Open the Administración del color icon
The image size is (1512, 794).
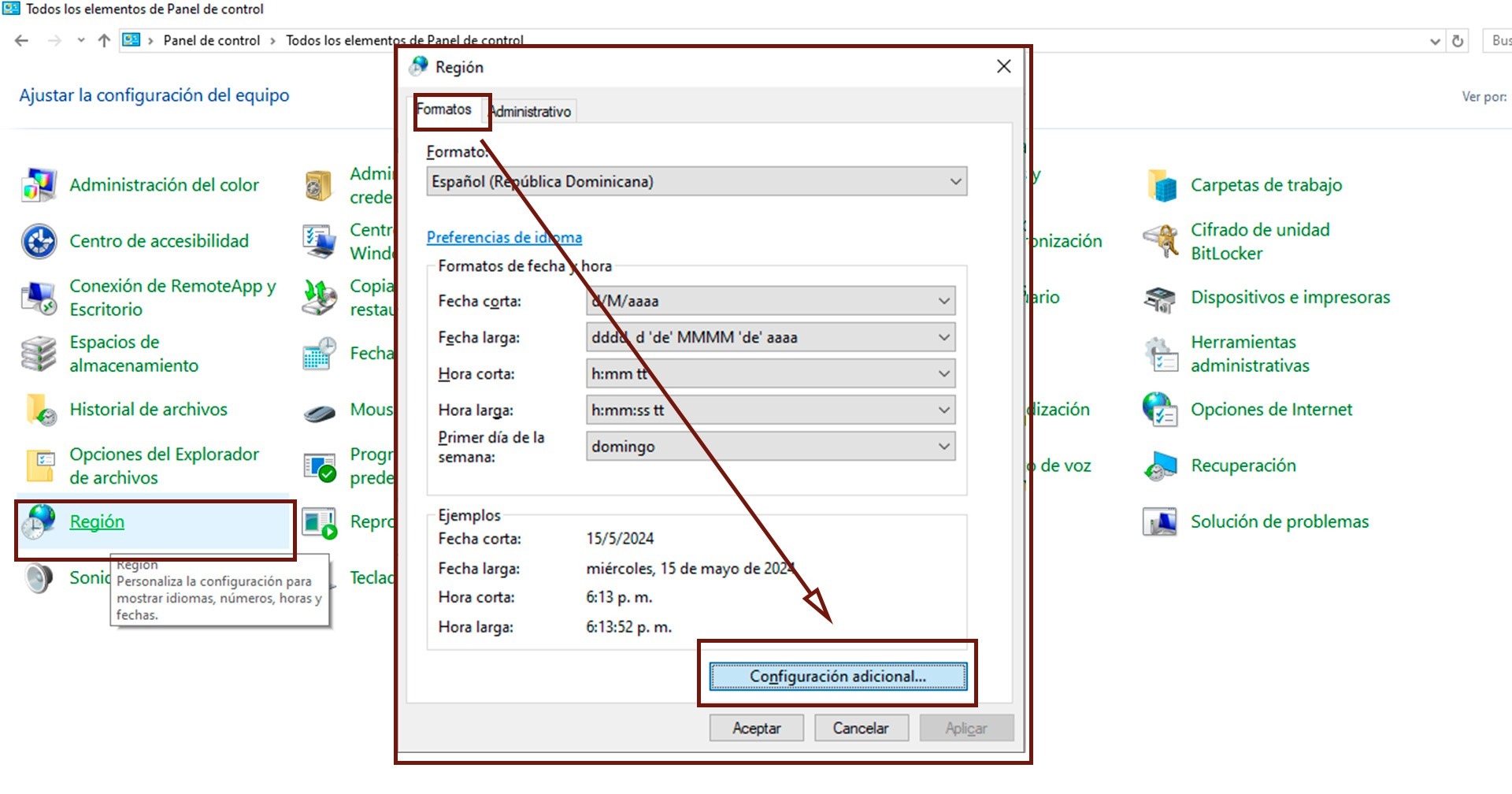(x=39, y=186)
